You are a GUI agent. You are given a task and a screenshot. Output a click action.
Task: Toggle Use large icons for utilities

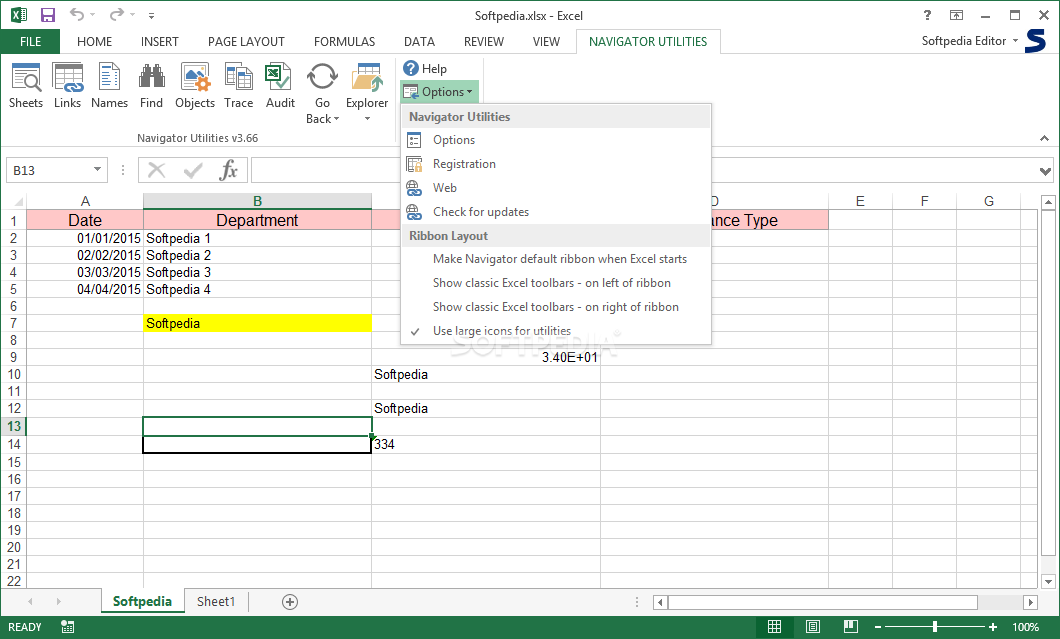pos(556,331)
